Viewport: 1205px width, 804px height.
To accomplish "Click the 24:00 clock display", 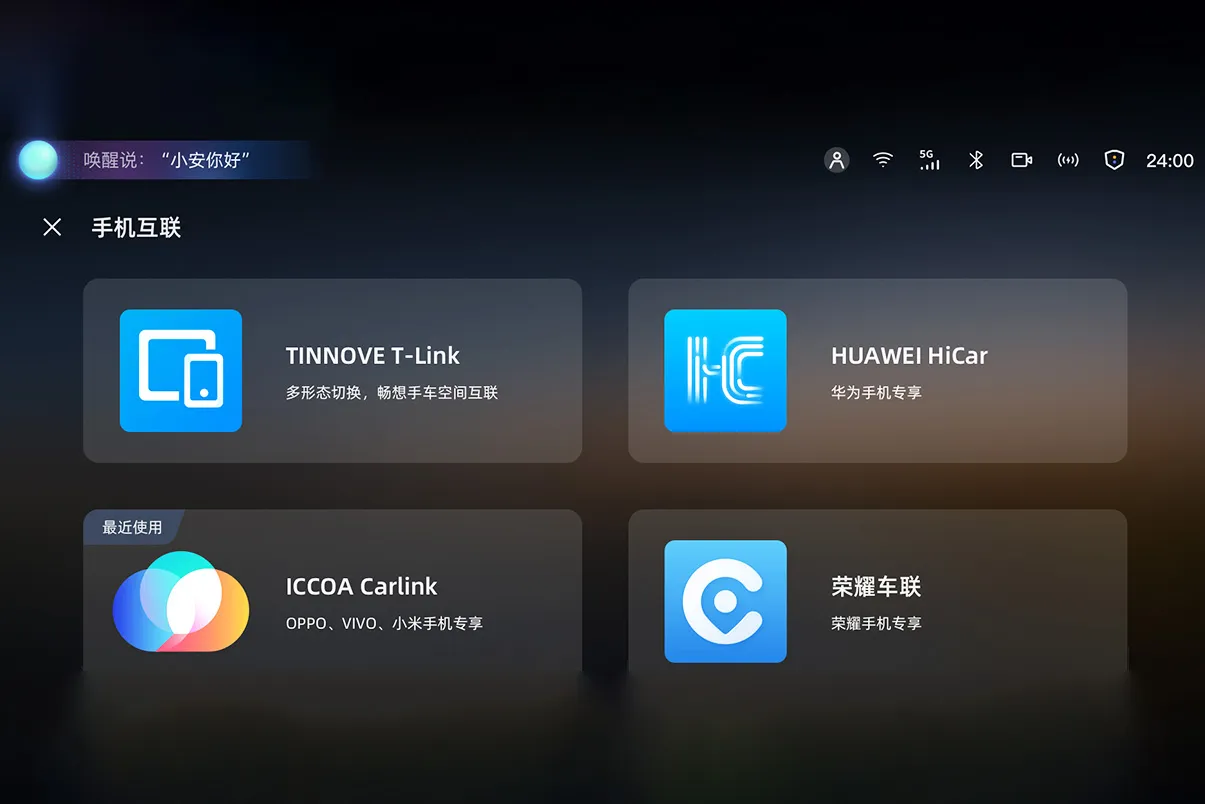I will [1169, 160].
